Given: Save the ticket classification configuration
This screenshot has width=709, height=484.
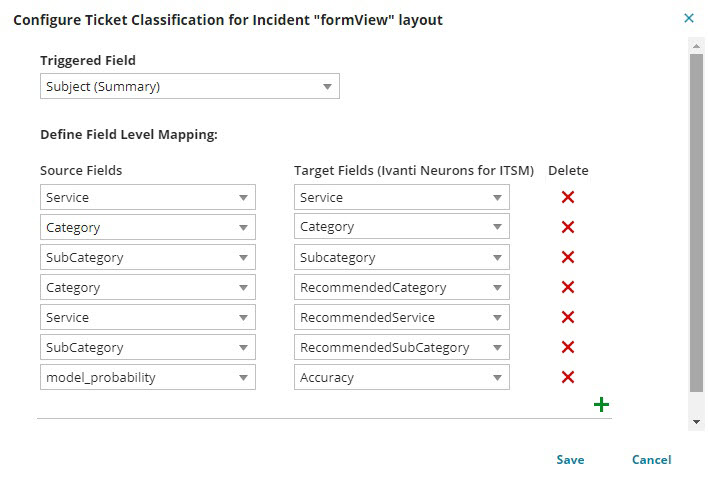Looking at the screenshot, I should tap(570, 460).
